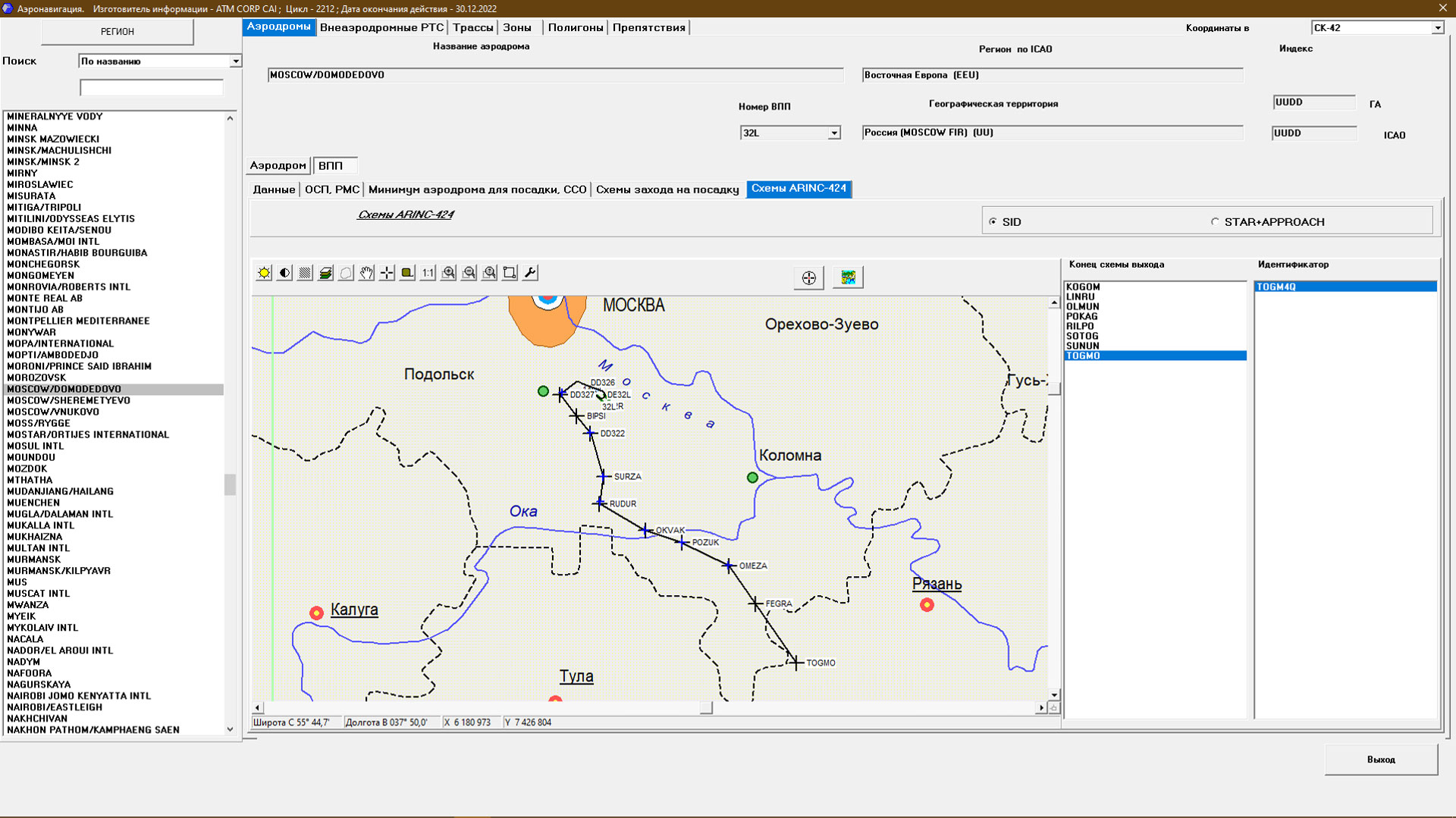Open the По названию search type dropdown
1456x818 pixels.
(x=235, y=61)
